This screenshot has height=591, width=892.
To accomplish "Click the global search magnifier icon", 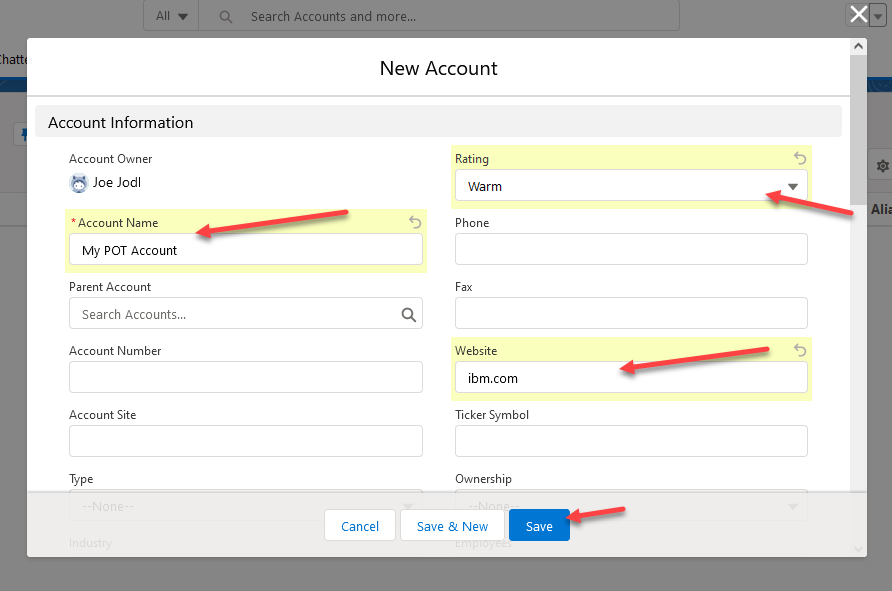I will 226,16.
